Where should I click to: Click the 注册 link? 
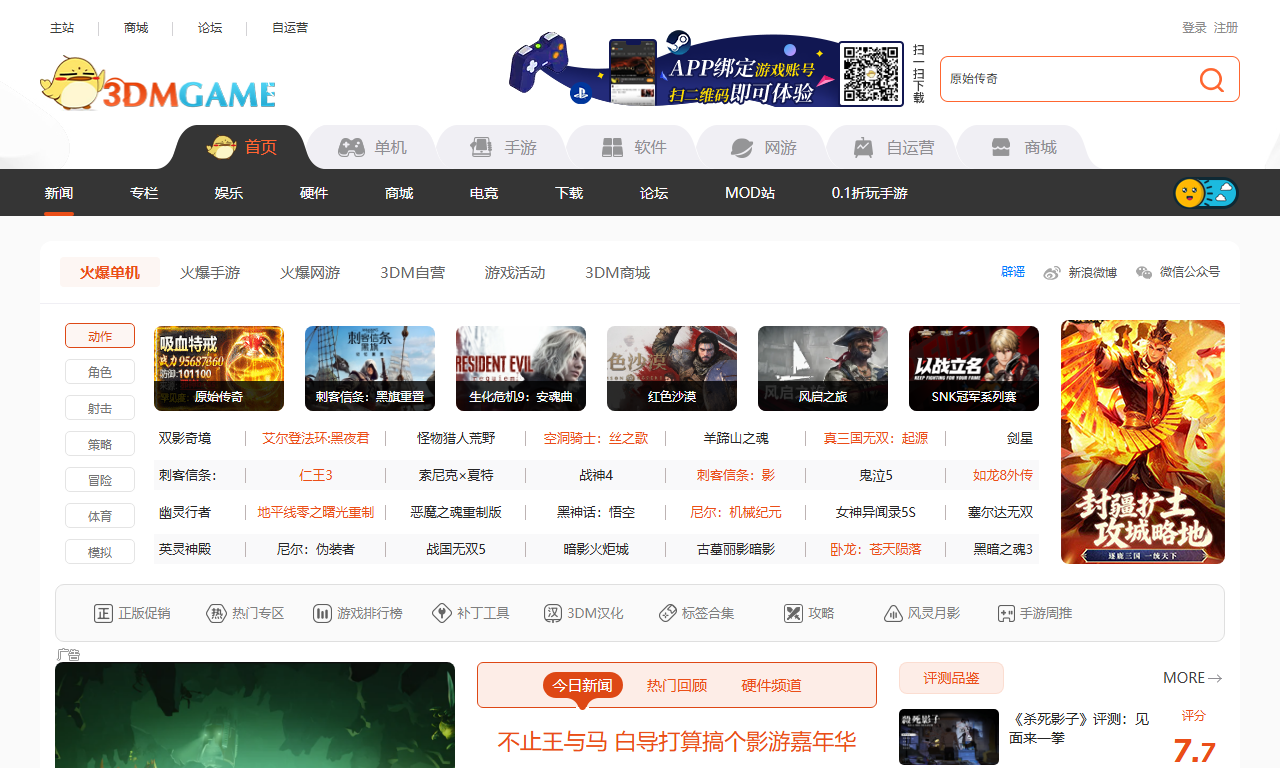1226,28
